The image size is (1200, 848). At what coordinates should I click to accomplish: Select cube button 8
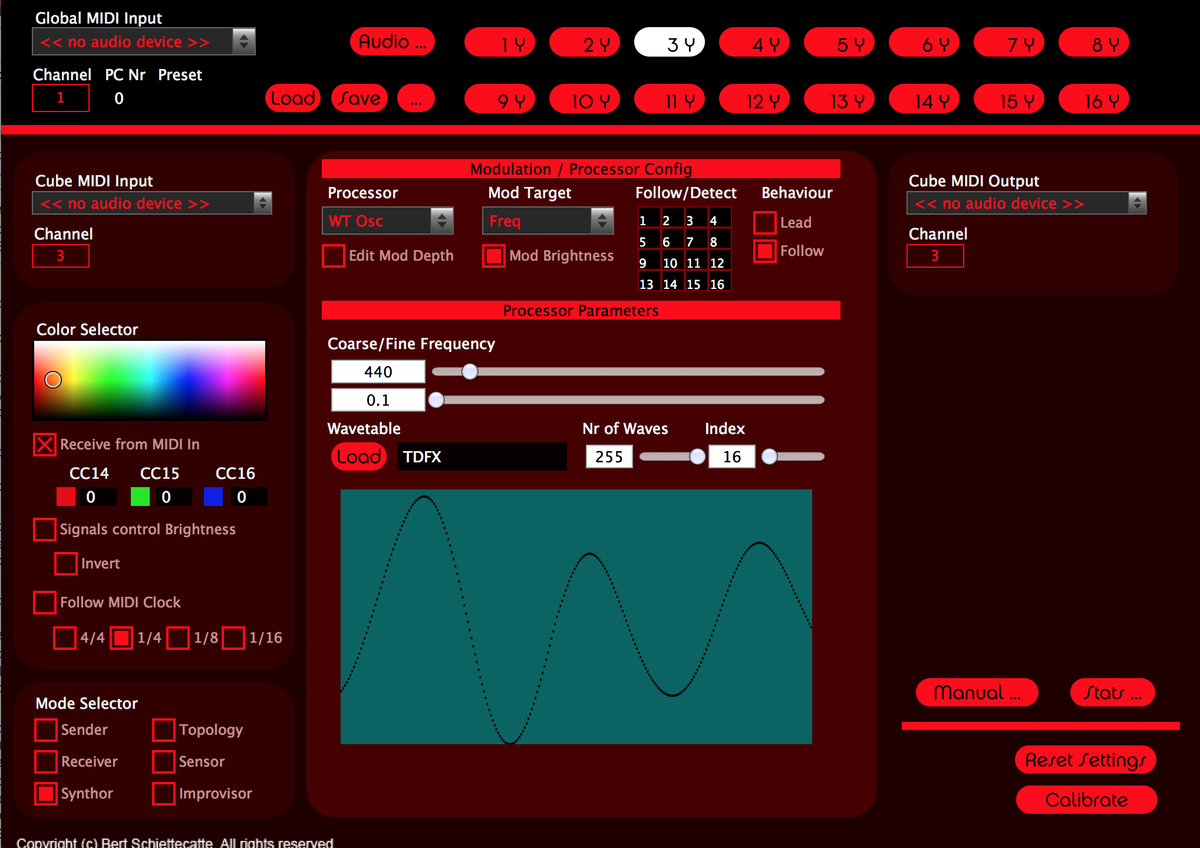(x=1095, y=42)
